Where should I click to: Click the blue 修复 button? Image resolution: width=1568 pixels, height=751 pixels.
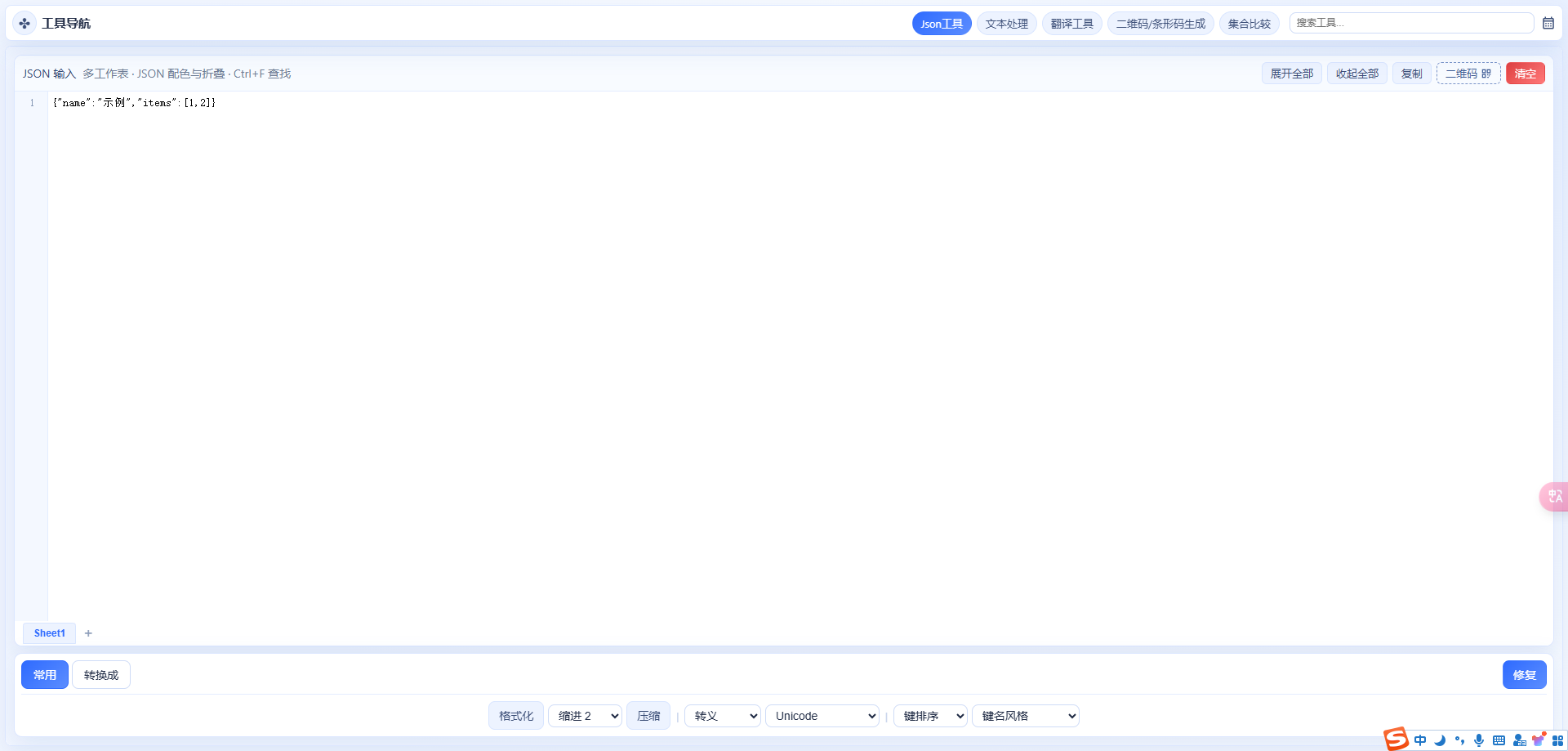[1524, 675]
